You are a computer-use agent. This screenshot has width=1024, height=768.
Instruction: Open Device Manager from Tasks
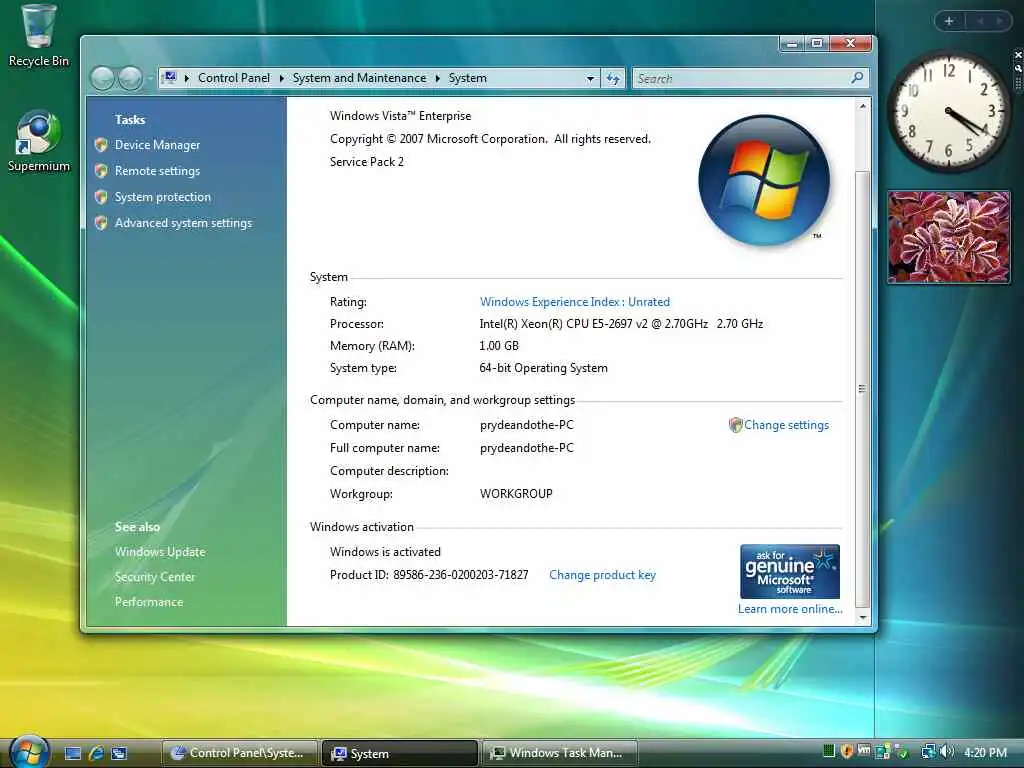tap(157, 145)
